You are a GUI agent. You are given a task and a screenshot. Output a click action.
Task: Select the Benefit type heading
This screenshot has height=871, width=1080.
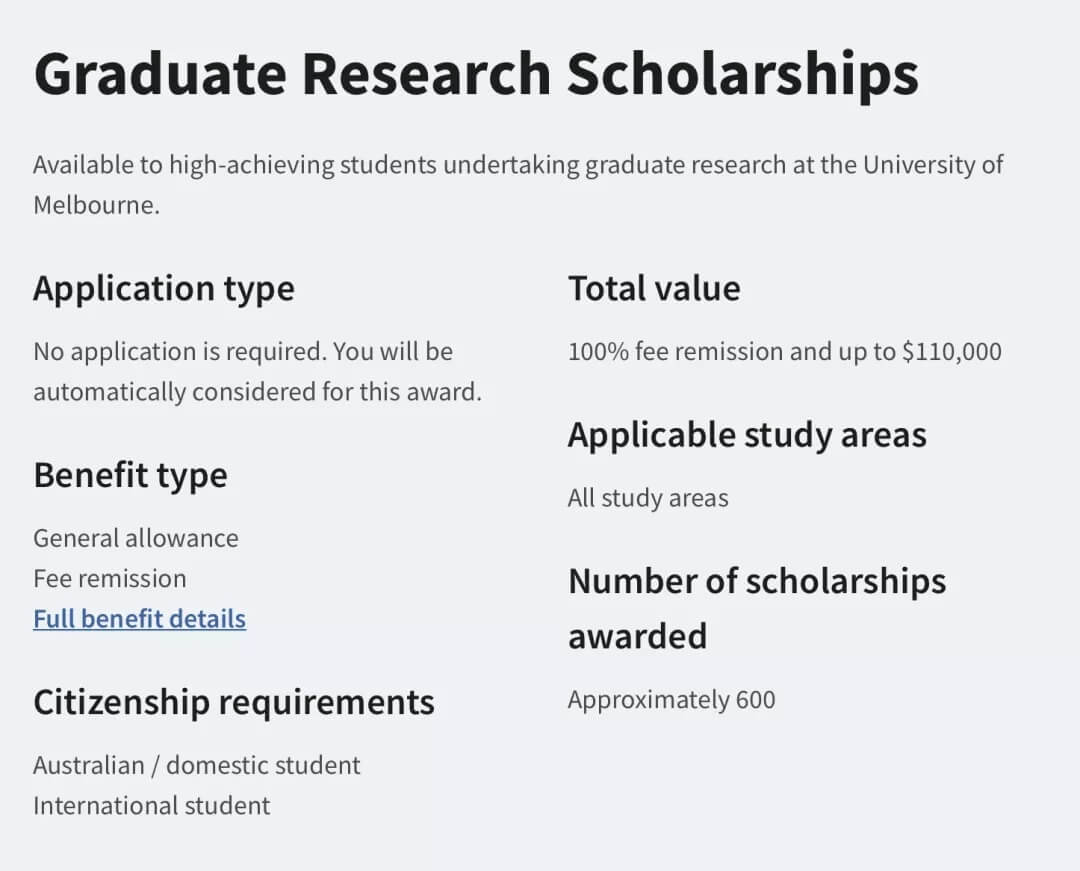[130, 476]
